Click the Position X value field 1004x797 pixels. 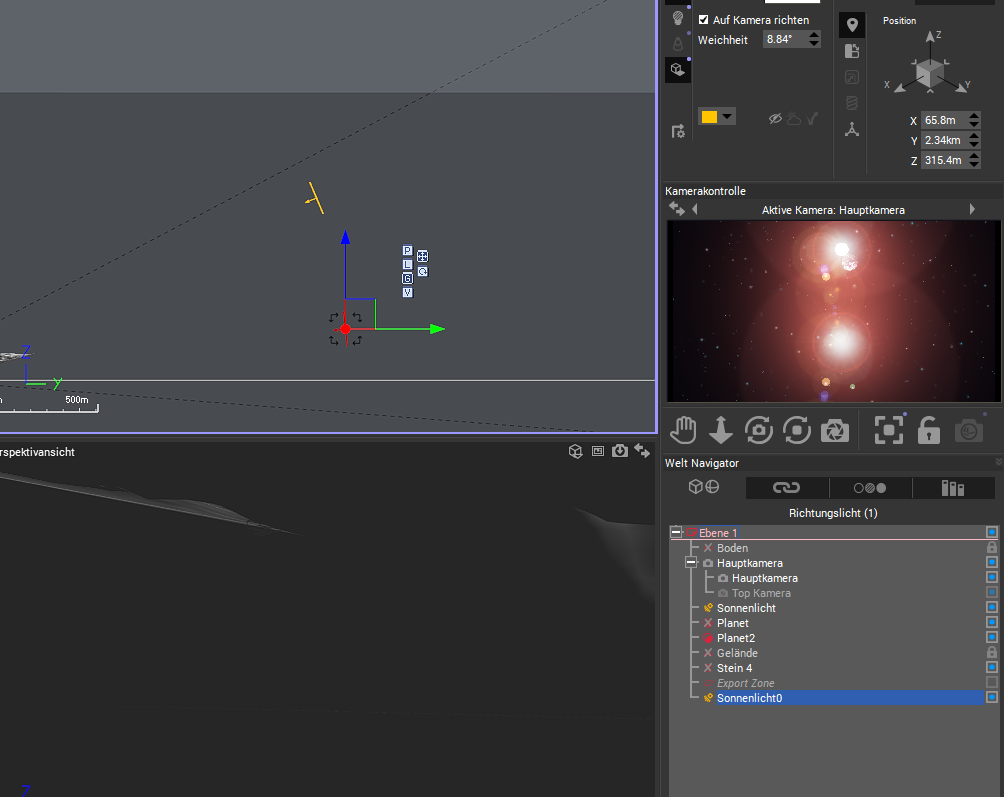click(944, 120)
